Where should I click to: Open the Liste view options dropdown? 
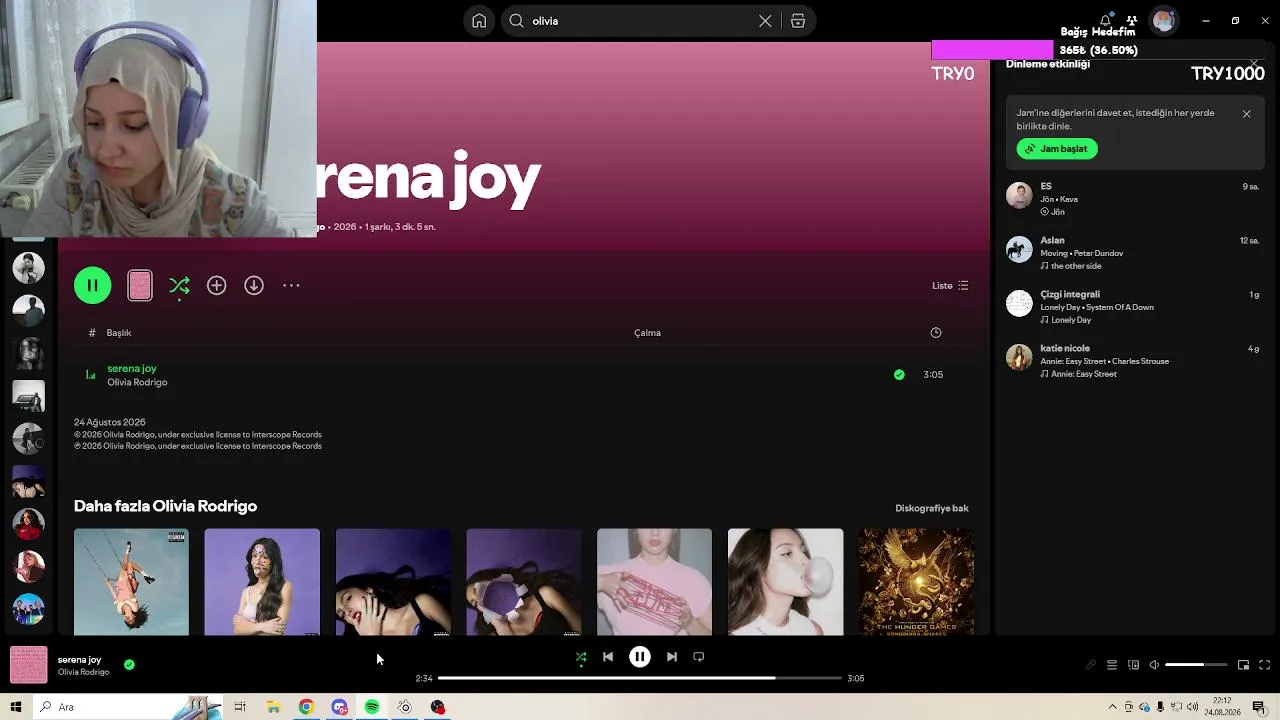tap(950, 286)
